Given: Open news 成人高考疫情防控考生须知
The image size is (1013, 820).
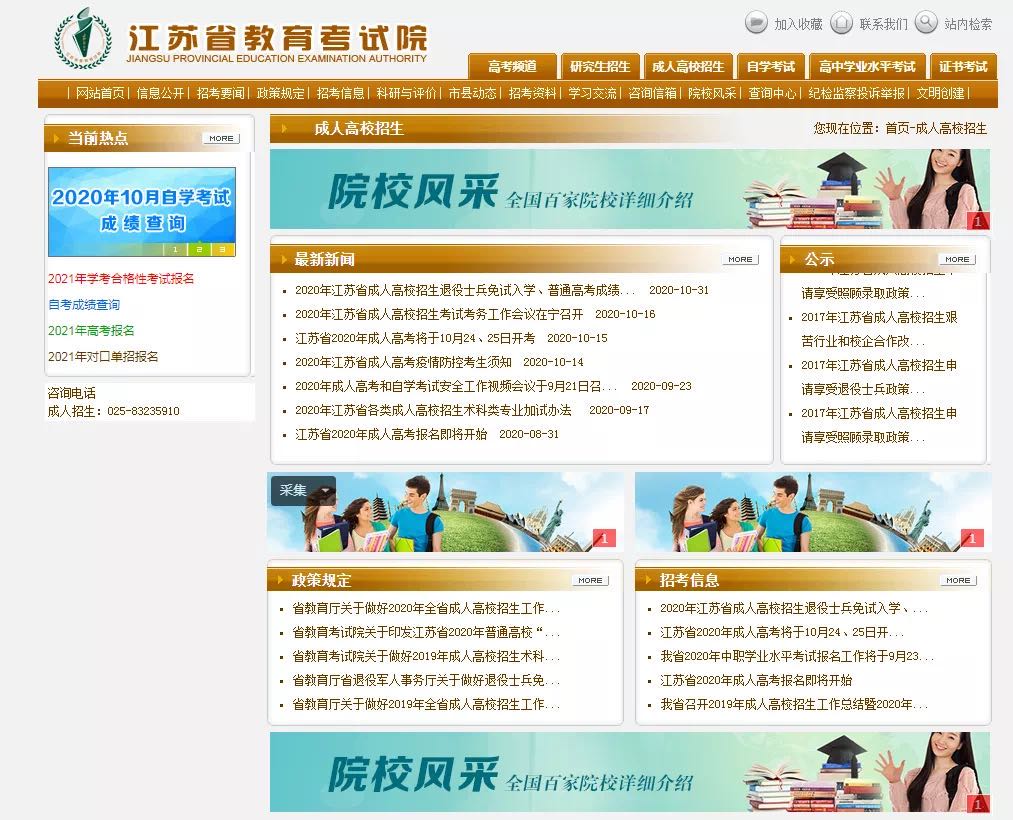Looking at the screenshot, I should coord(403,362).
